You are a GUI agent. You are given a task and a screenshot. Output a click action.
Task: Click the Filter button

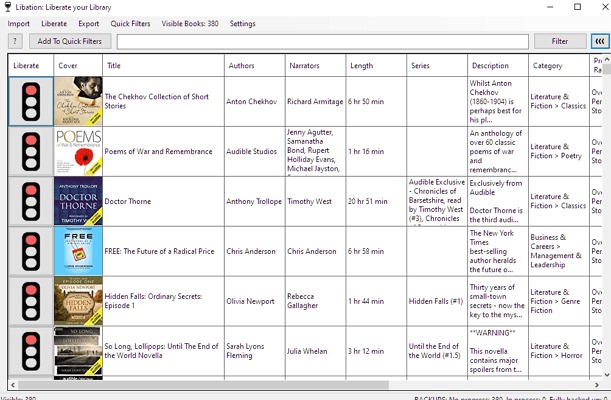coord(560,41)
